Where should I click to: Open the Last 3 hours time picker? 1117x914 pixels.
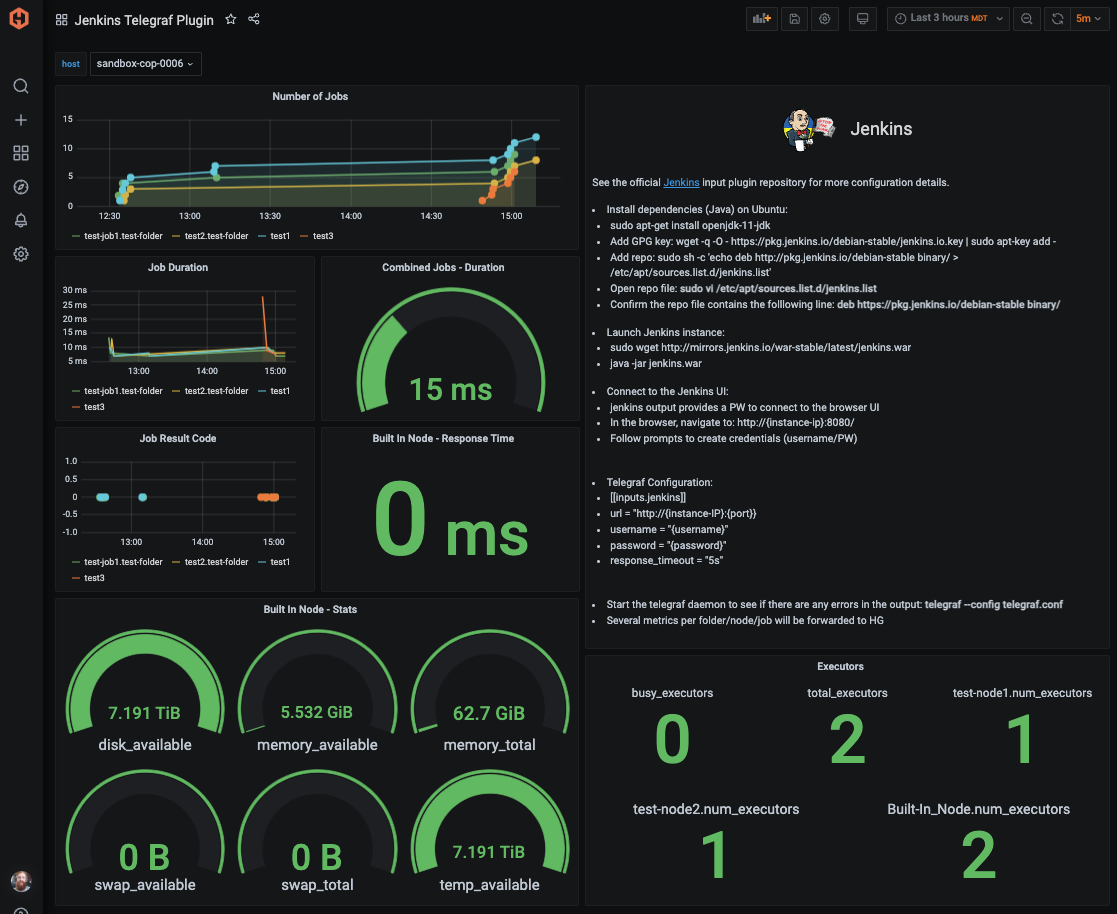pos(949,19)
